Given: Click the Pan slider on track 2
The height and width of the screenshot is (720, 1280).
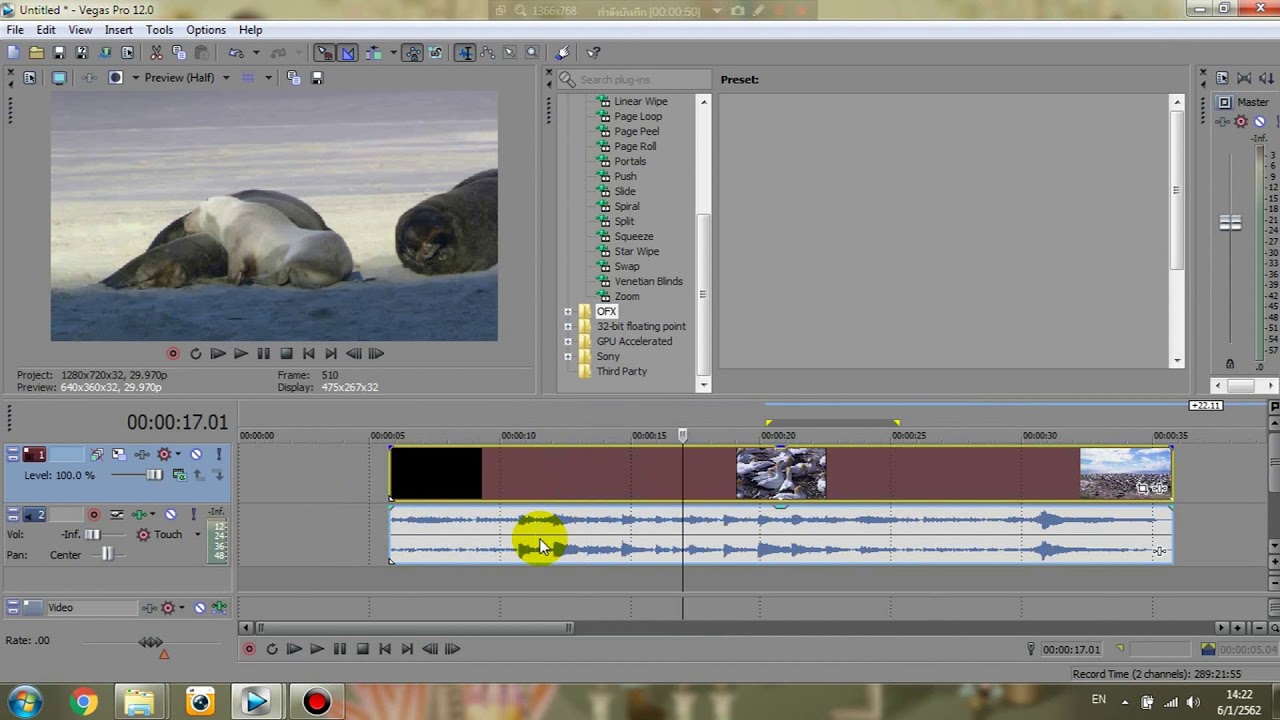Looking at the screenshot, I should point(109,555).
